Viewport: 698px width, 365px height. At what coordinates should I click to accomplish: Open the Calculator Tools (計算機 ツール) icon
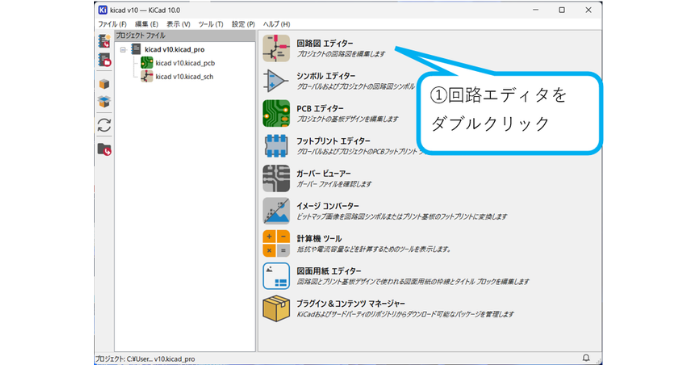[276, 243]
